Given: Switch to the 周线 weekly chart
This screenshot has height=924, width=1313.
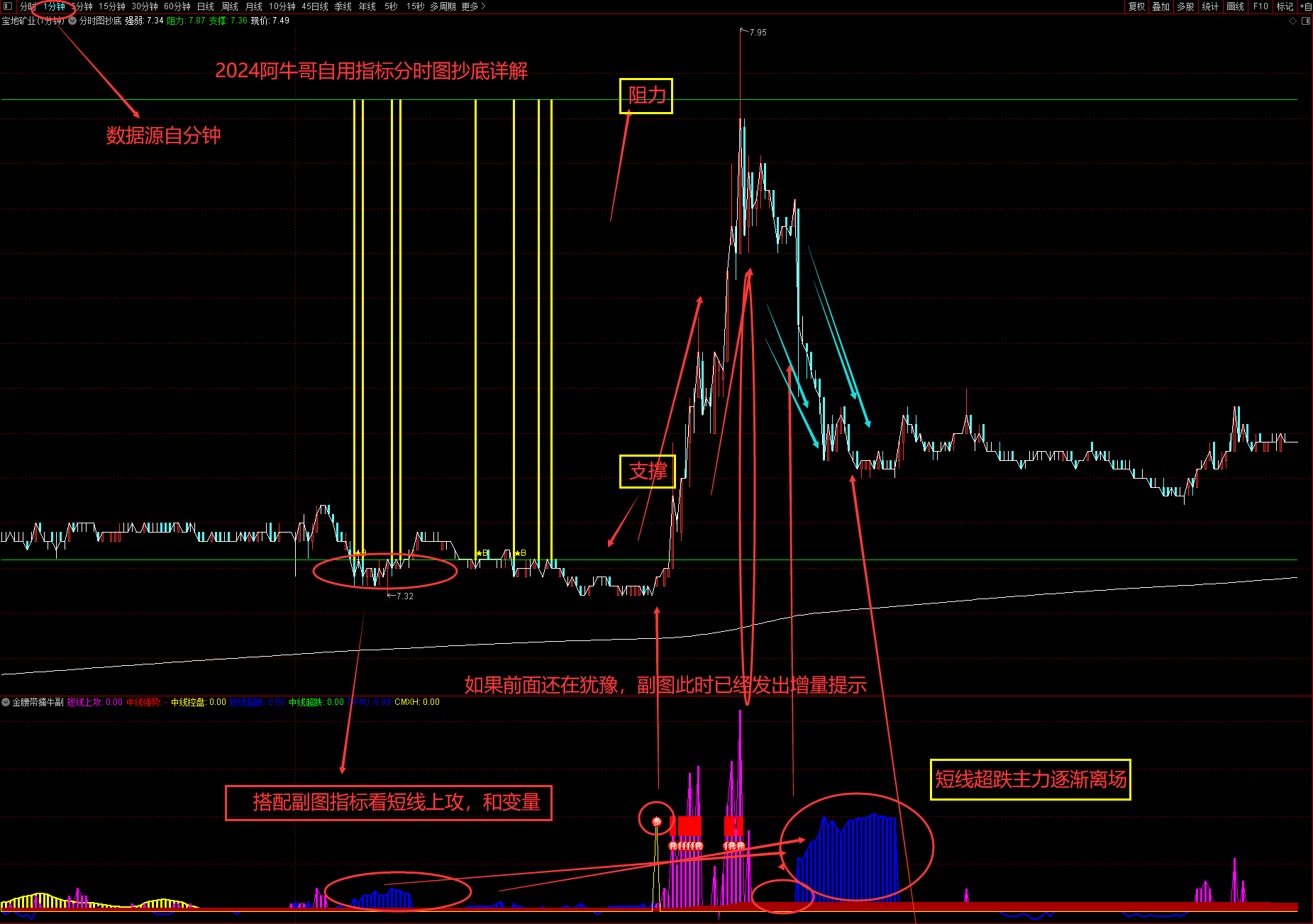Looking at the screenshot, I should [230, 6].
